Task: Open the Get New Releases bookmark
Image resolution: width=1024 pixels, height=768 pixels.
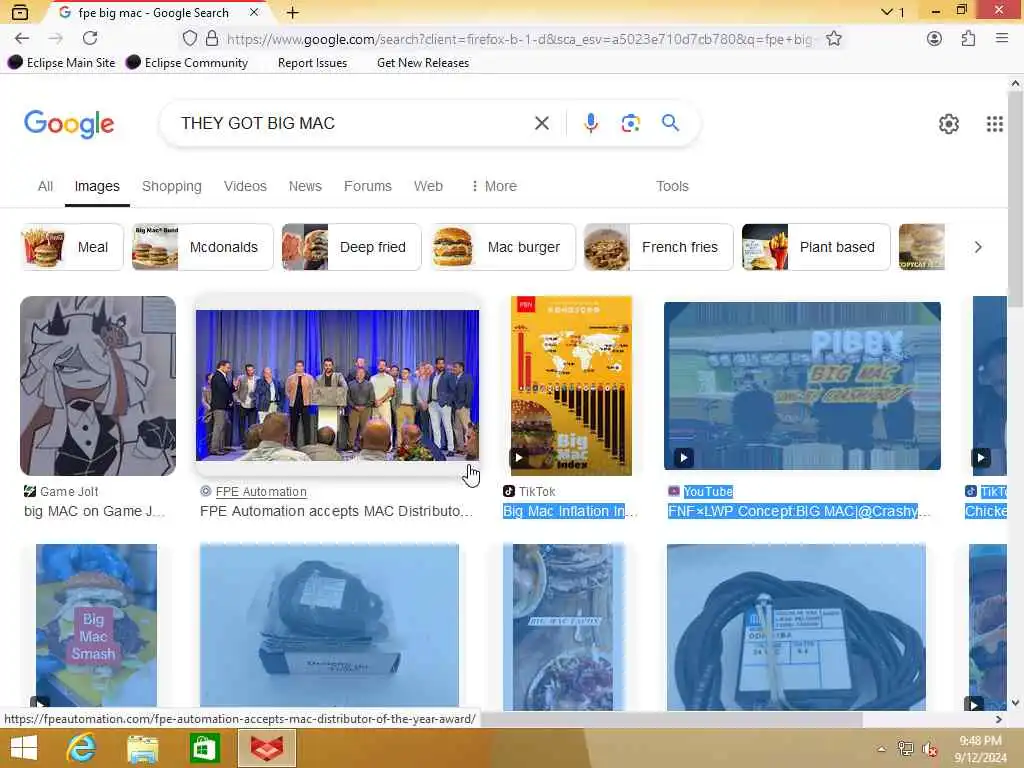Action: pyautogui.click(x=423, y=63)
